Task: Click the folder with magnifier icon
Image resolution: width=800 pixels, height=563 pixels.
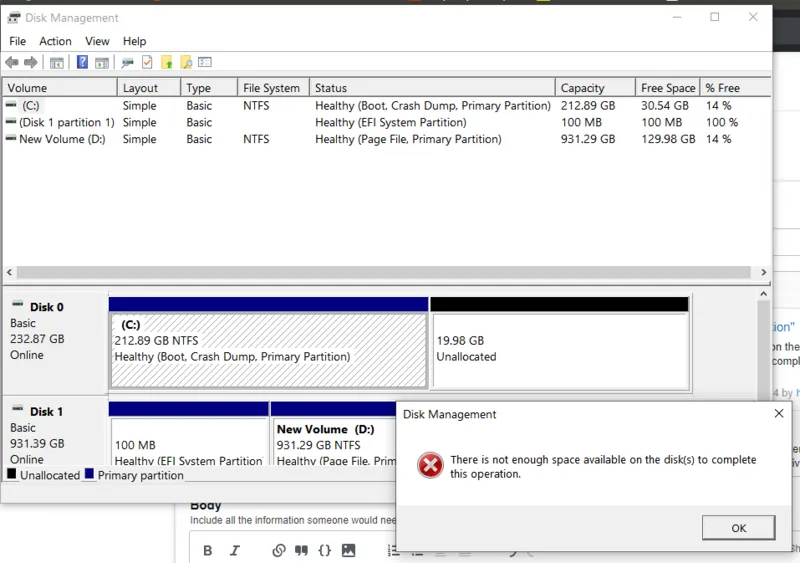Action: (186, 62)
